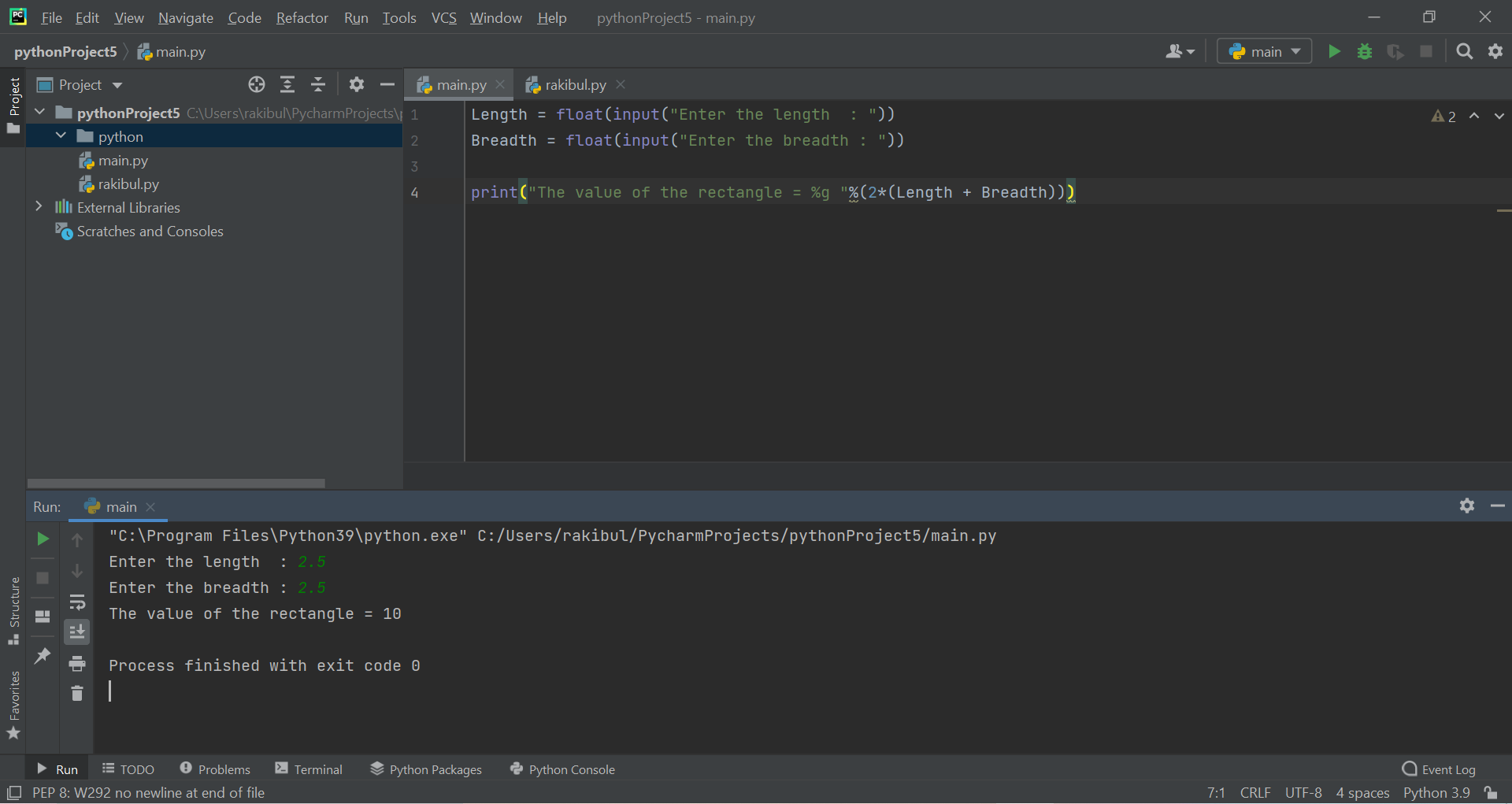Click the Stop square in the Run panel
The height and width of the screenshot is (804, 1512).
[x=43, y=577]
